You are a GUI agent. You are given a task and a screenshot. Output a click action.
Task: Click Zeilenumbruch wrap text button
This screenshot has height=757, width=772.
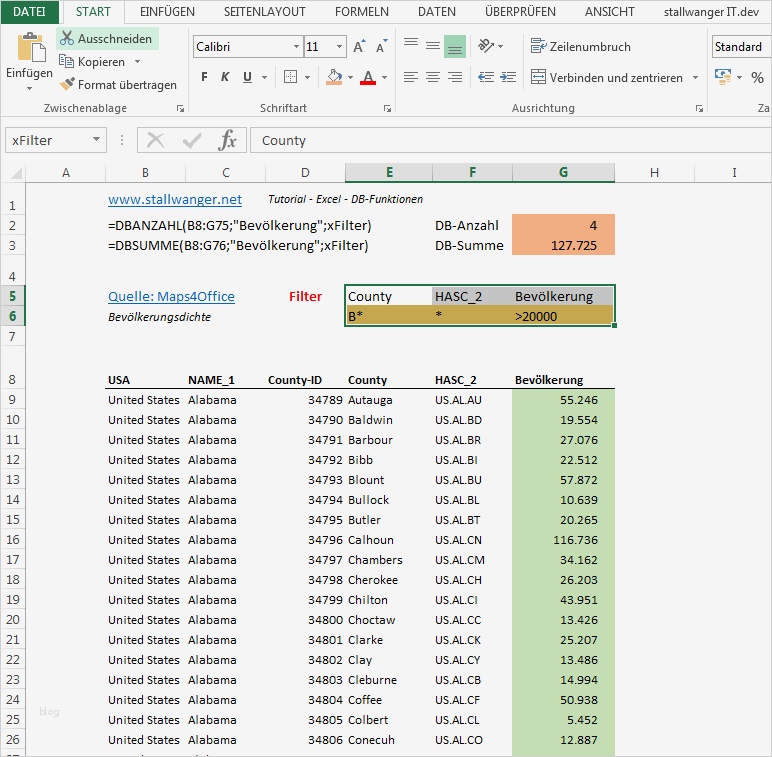[580, 46]
